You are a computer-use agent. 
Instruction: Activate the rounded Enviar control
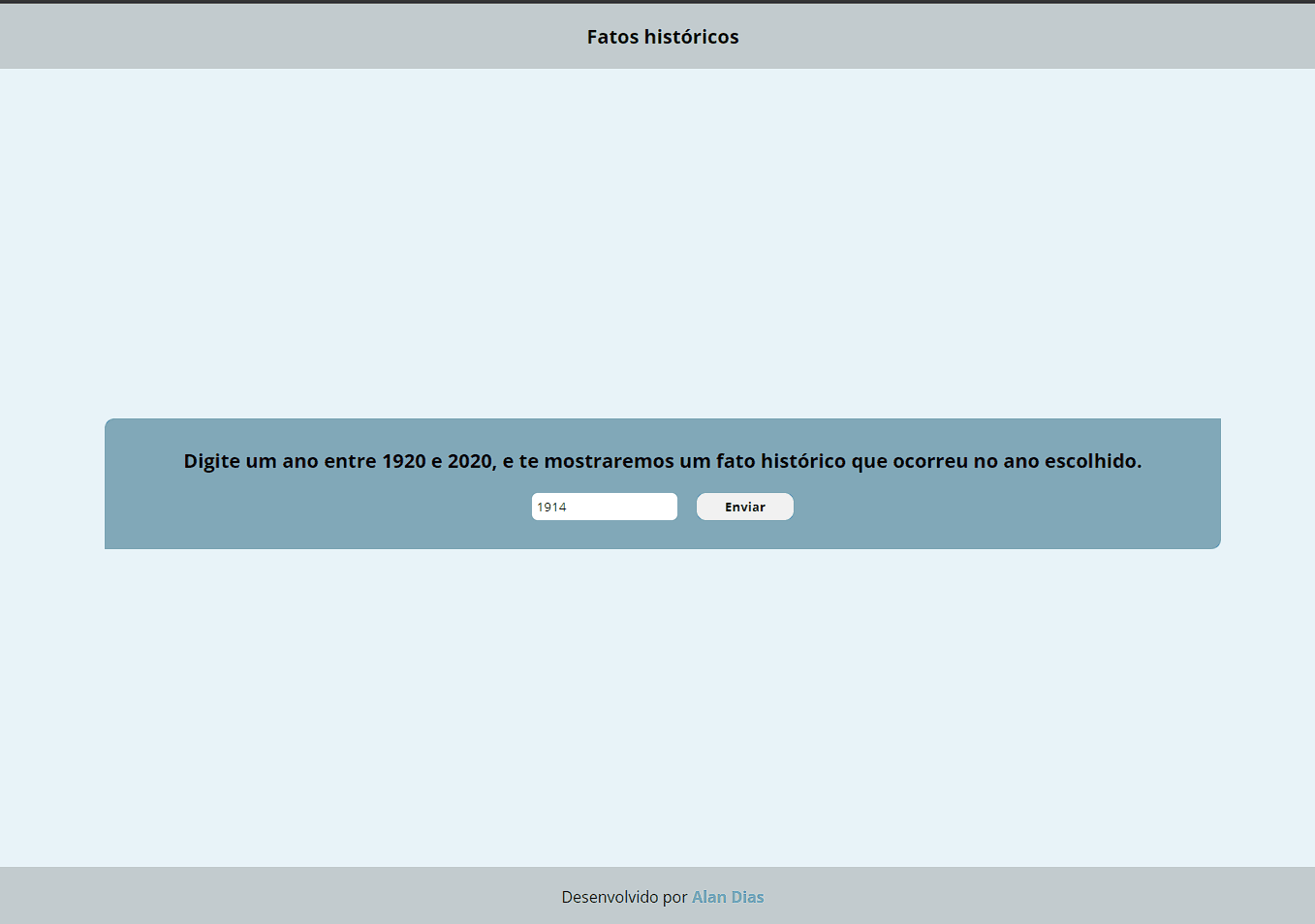(x=744, y=506)
